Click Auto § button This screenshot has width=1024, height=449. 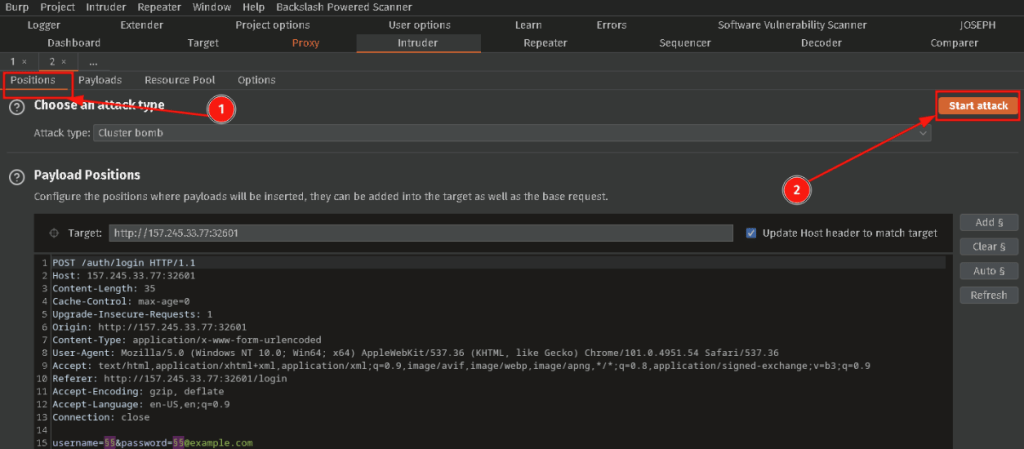988,271
